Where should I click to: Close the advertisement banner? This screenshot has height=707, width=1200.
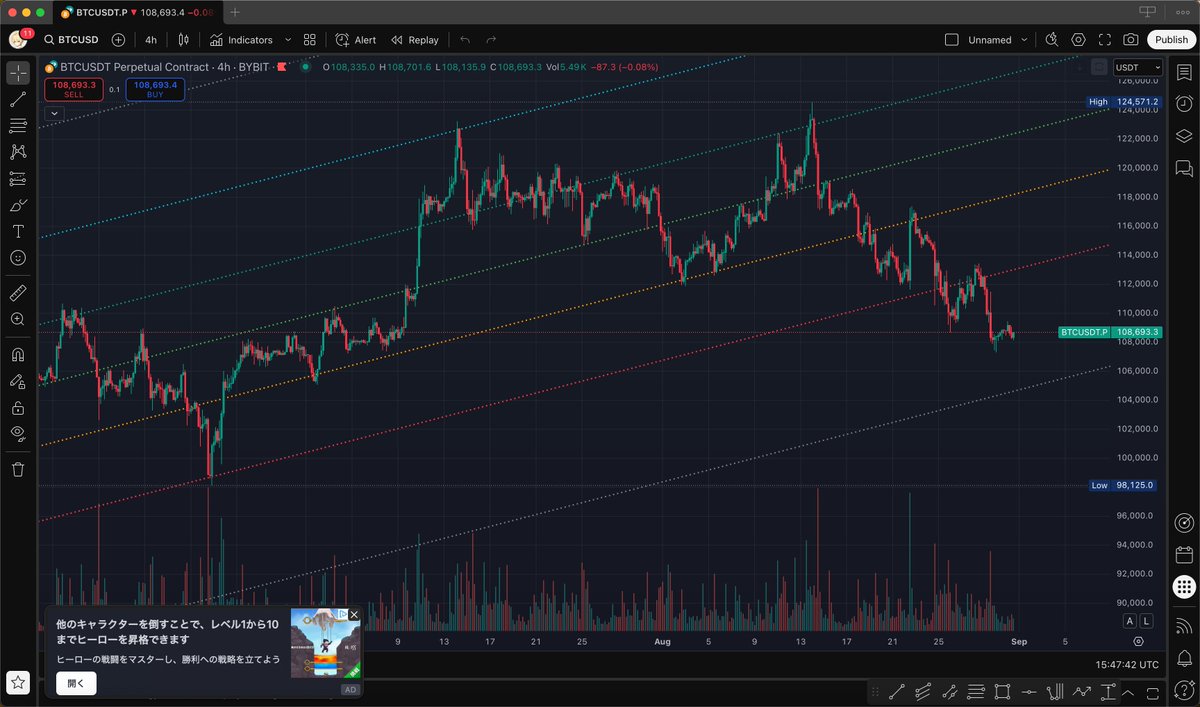tap(354, 615)
